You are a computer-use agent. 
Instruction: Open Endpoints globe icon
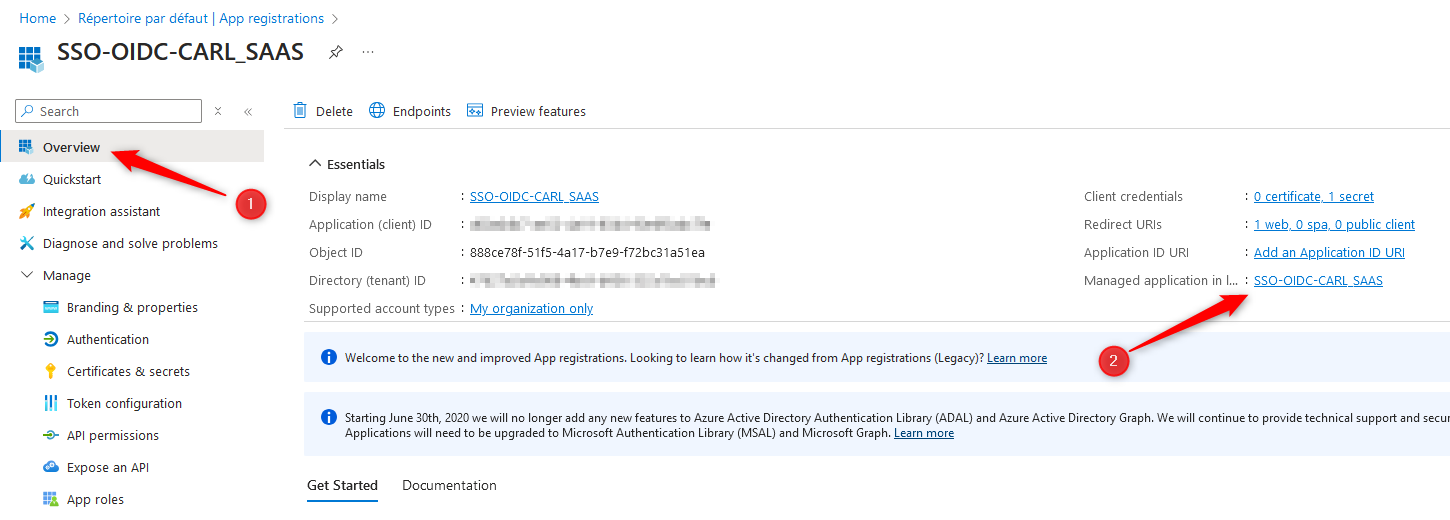point(377,110)
